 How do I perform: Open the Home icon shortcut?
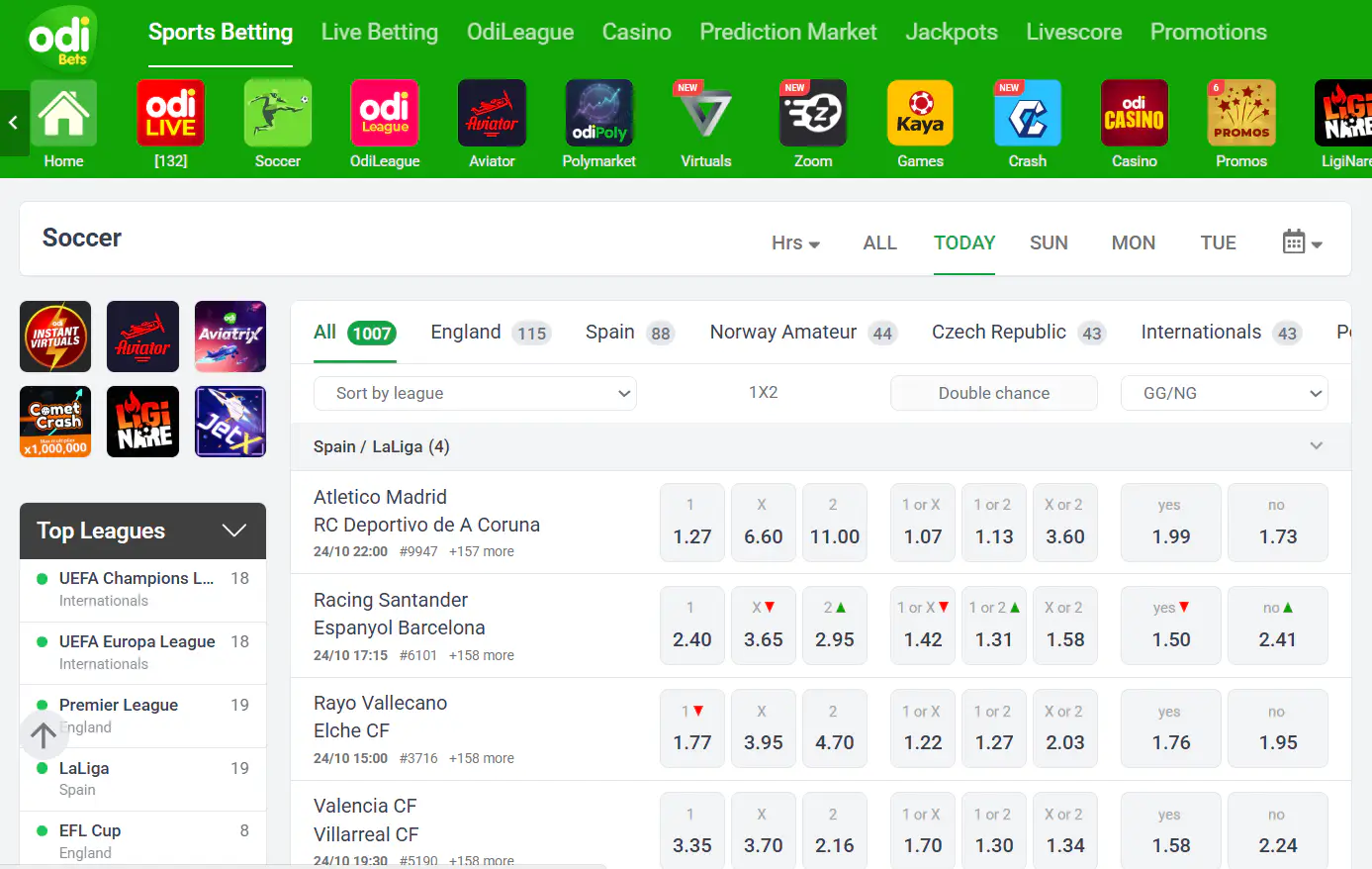[63, 124]
